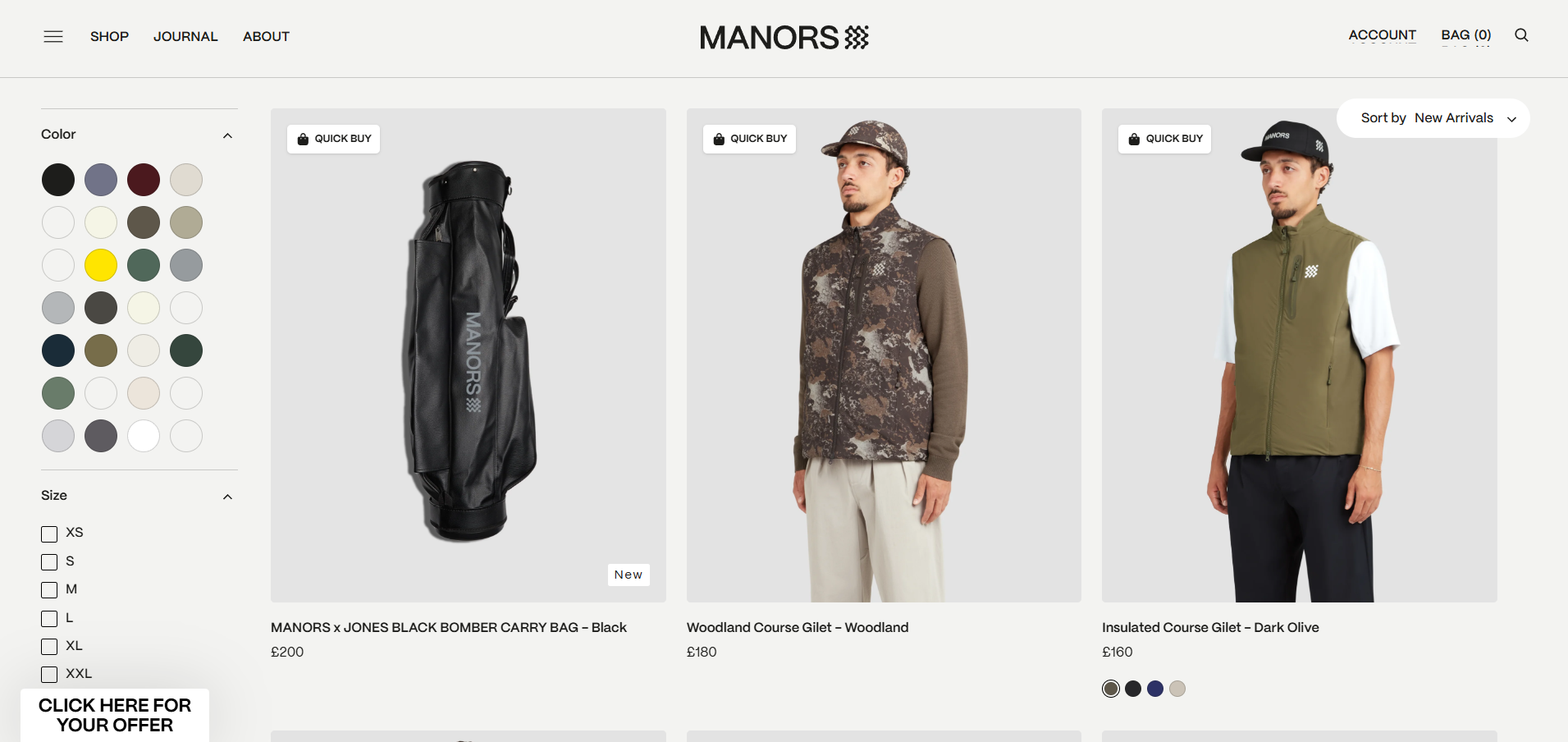Go to the ACCOUNT link

point(1382,35)
